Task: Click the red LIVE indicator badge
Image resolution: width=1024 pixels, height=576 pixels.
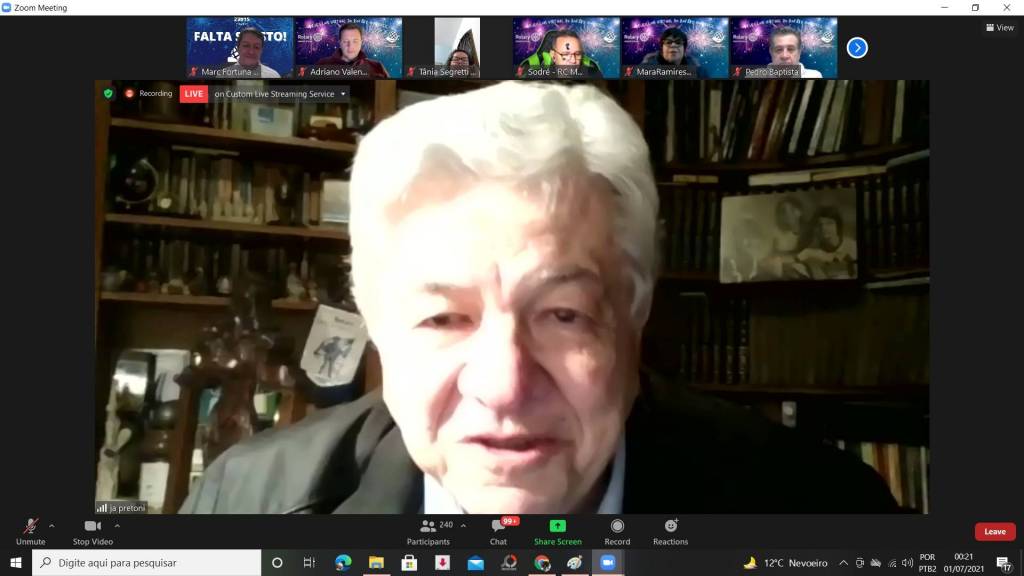Action: click(x=193, y=94)
